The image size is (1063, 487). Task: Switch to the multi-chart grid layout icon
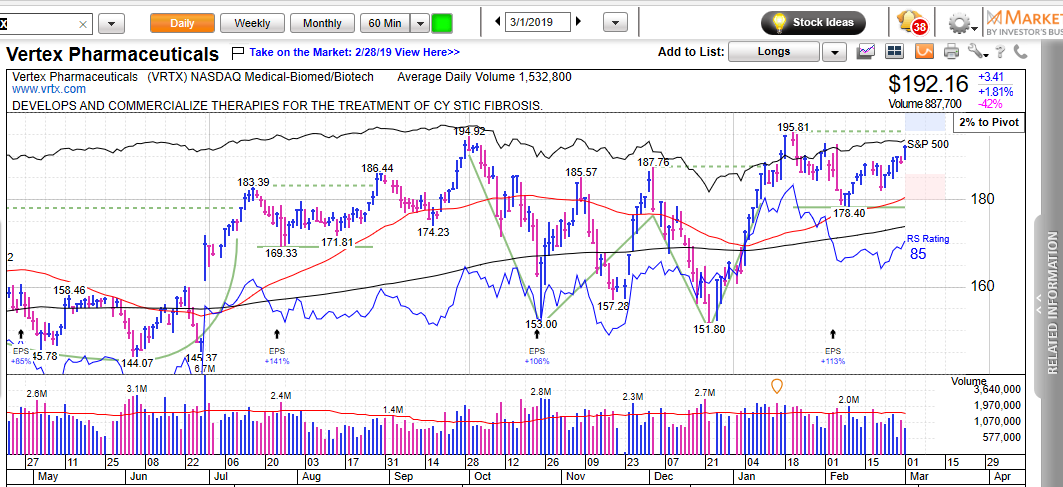click(x=896, y=51)
